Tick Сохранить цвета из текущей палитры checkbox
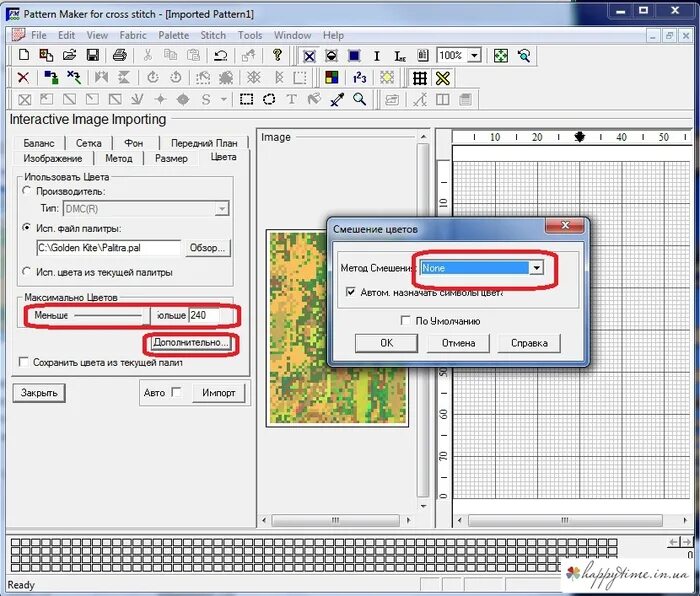Viewport: 700px width, 596px height. 24,362
